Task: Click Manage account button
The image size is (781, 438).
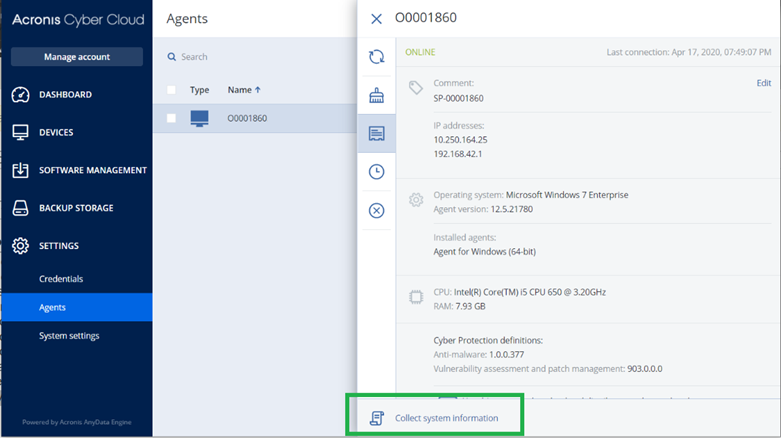Action: coord(77,57)
